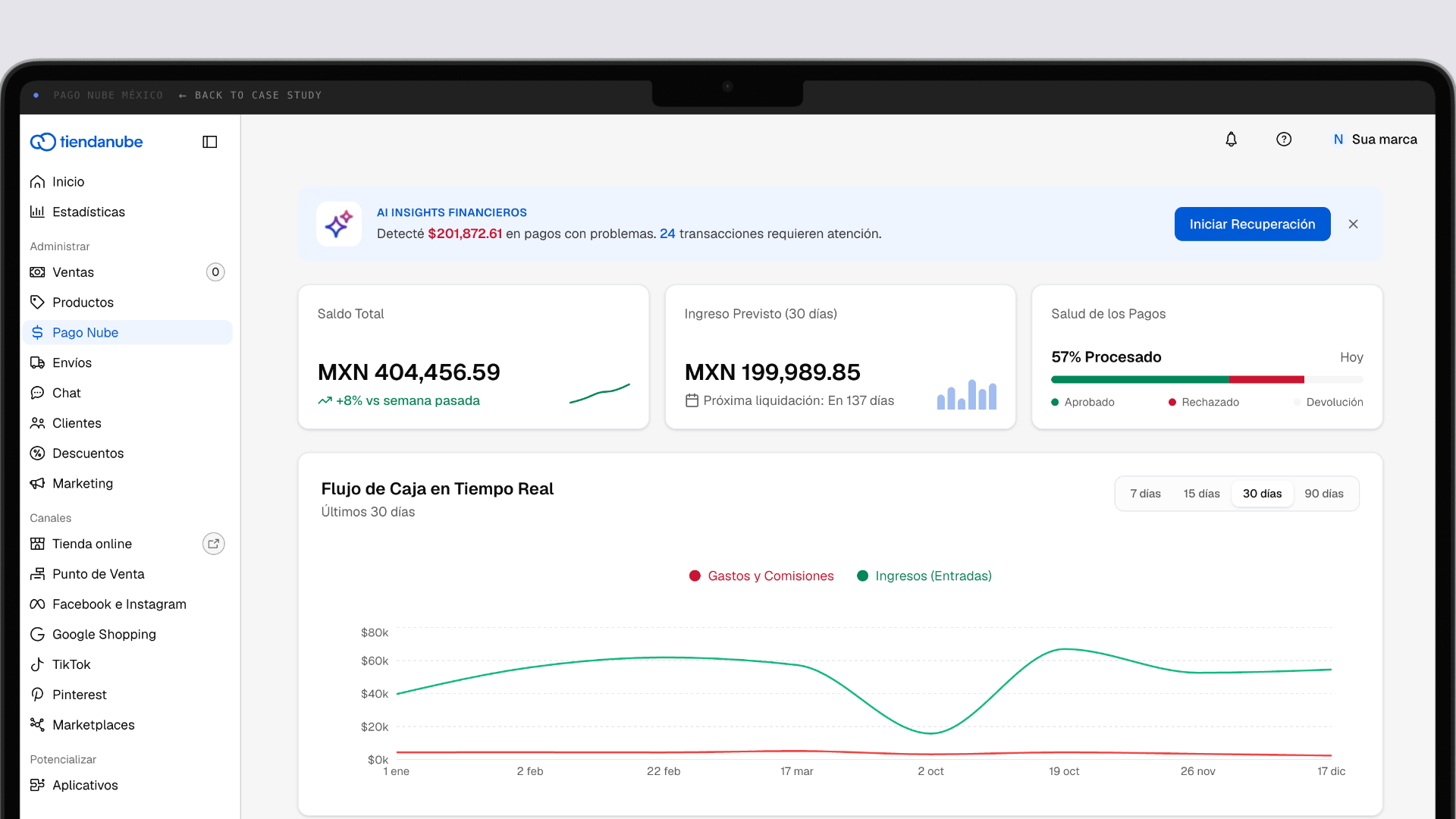Open the Ventas menu item
1456x819 pixels.
coord(127,272)
